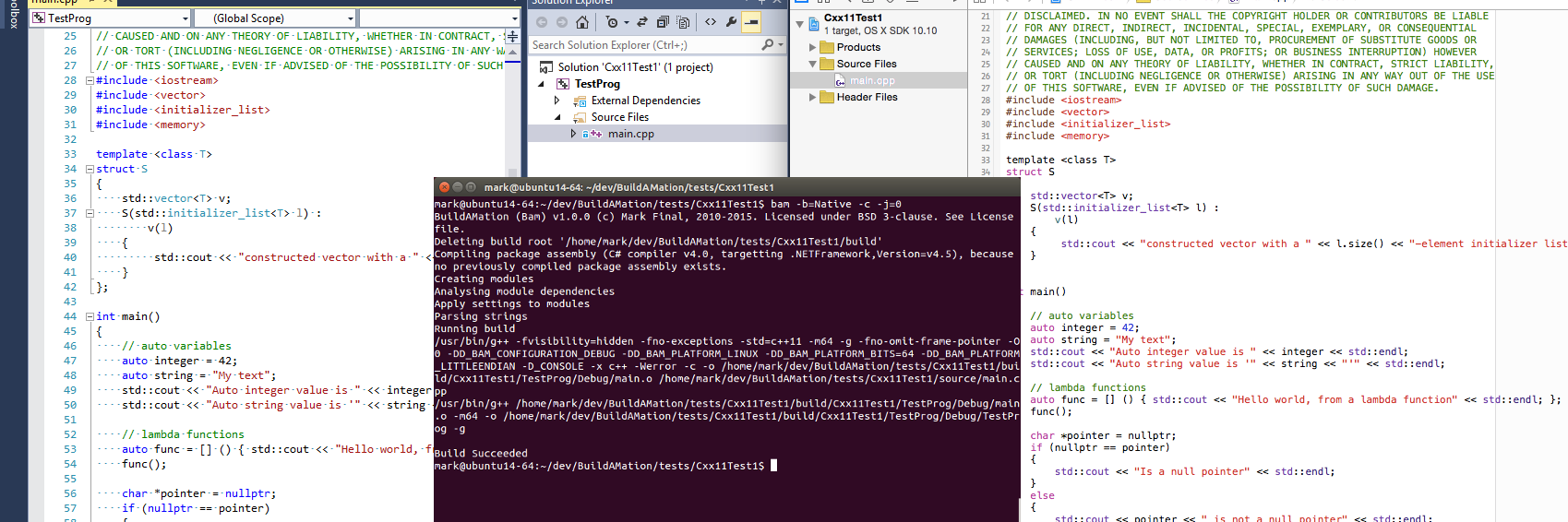Click the View Code angle-brackets icon

711,22
